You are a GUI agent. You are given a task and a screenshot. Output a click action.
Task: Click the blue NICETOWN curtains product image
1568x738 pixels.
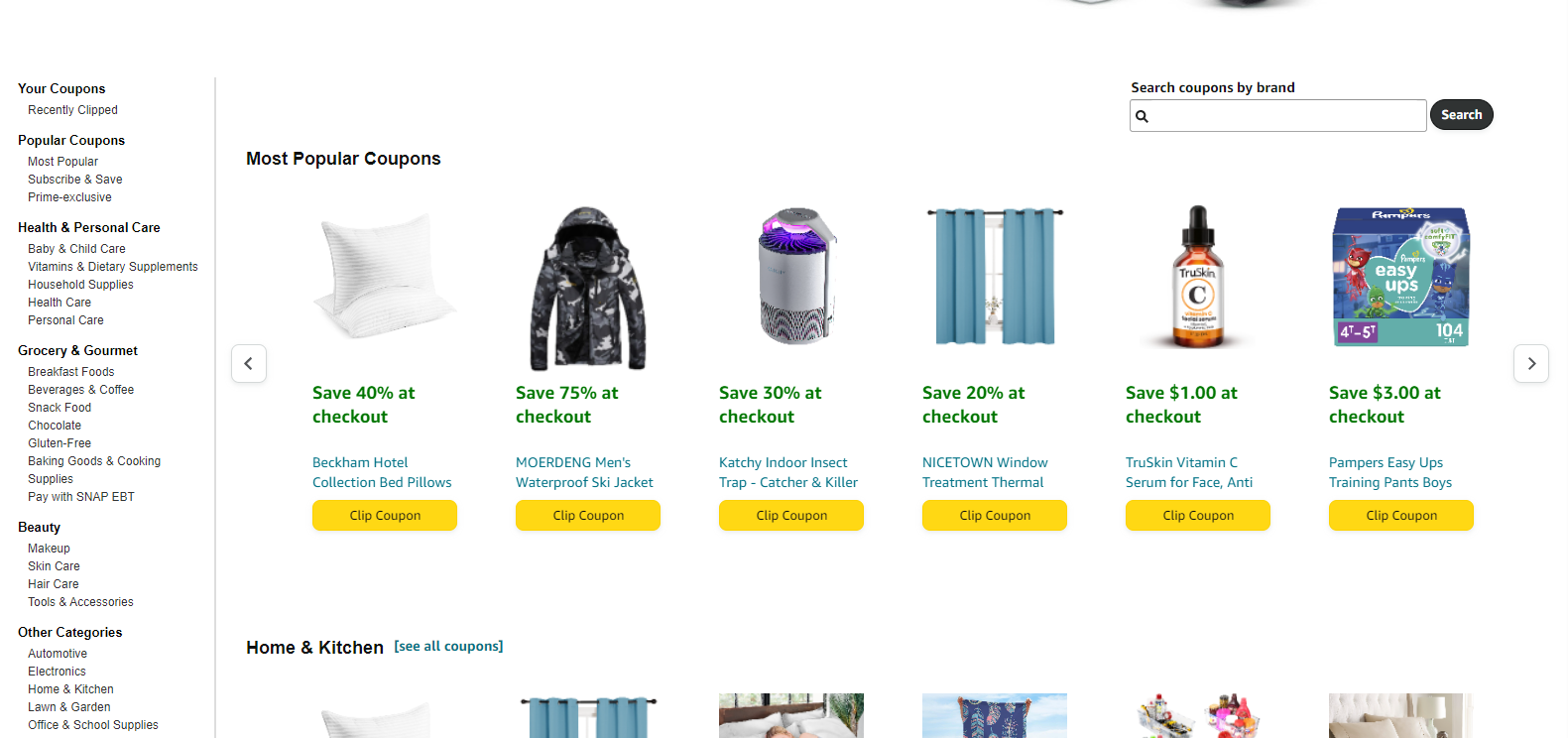tap(994, 277)
